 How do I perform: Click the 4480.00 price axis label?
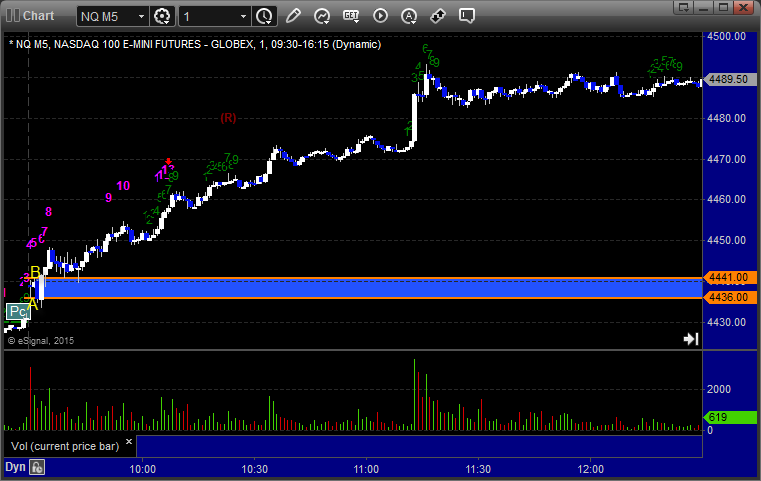click(727, 118)
